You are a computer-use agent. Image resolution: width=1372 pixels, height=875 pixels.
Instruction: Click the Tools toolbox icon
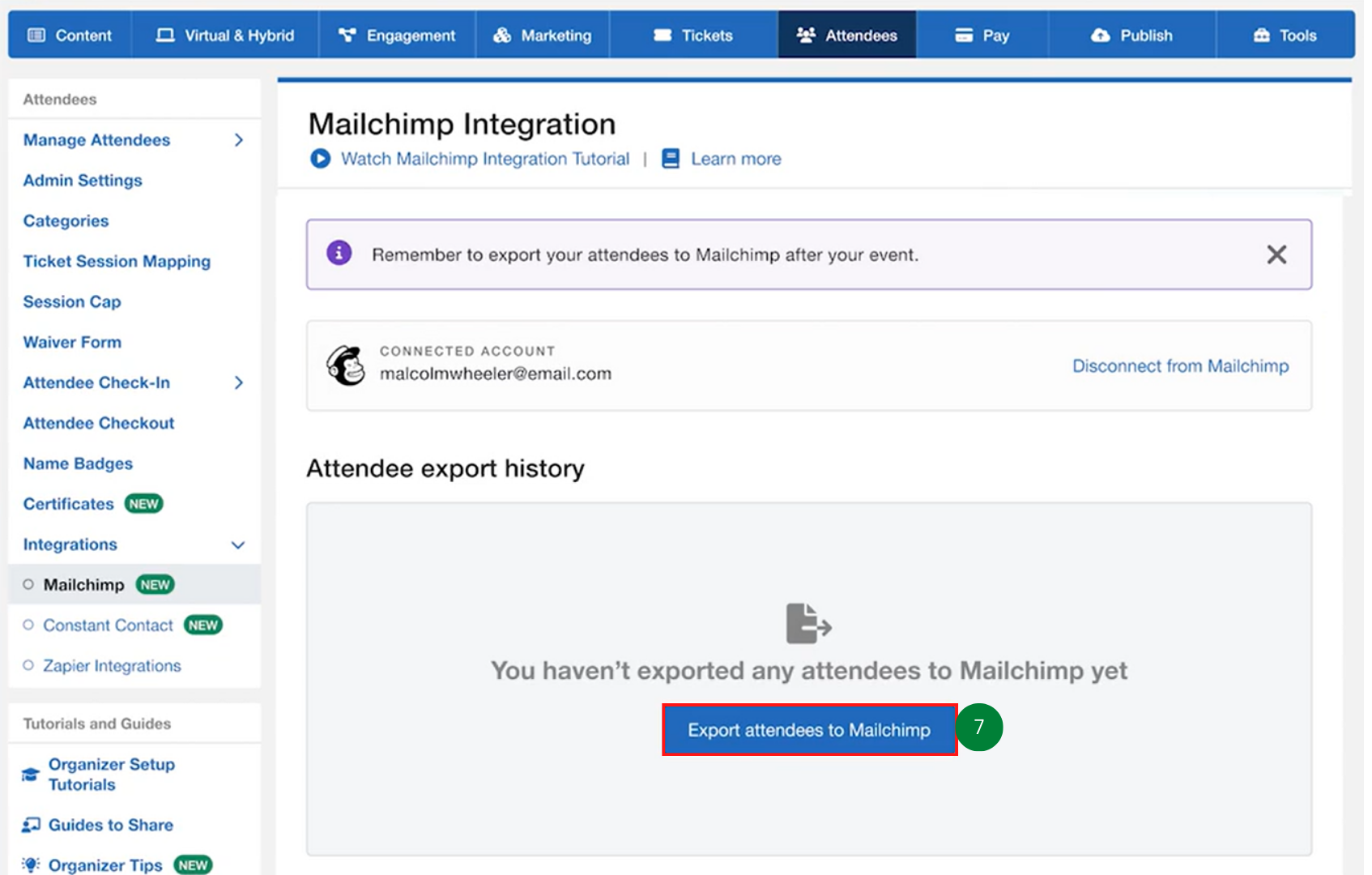[1262, 35]
